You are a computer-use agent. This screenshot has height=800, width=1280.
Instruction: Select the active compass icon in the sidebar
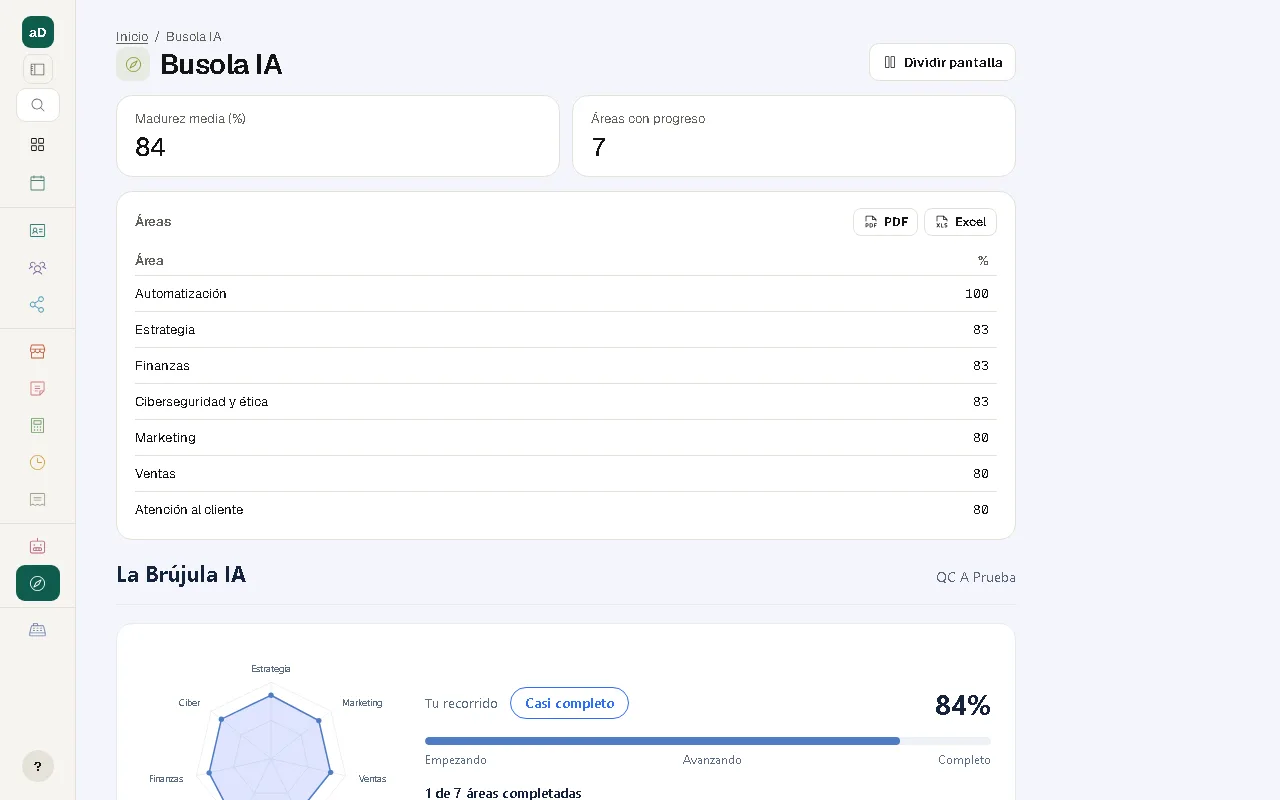coord(38,583)
